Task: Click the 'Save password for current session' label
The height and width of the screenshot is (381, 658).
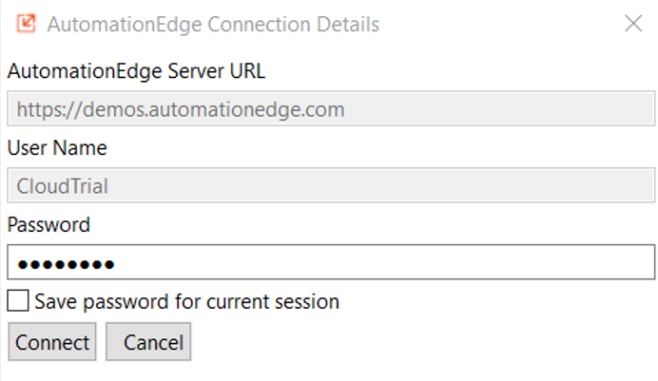Action: (187, 302)
